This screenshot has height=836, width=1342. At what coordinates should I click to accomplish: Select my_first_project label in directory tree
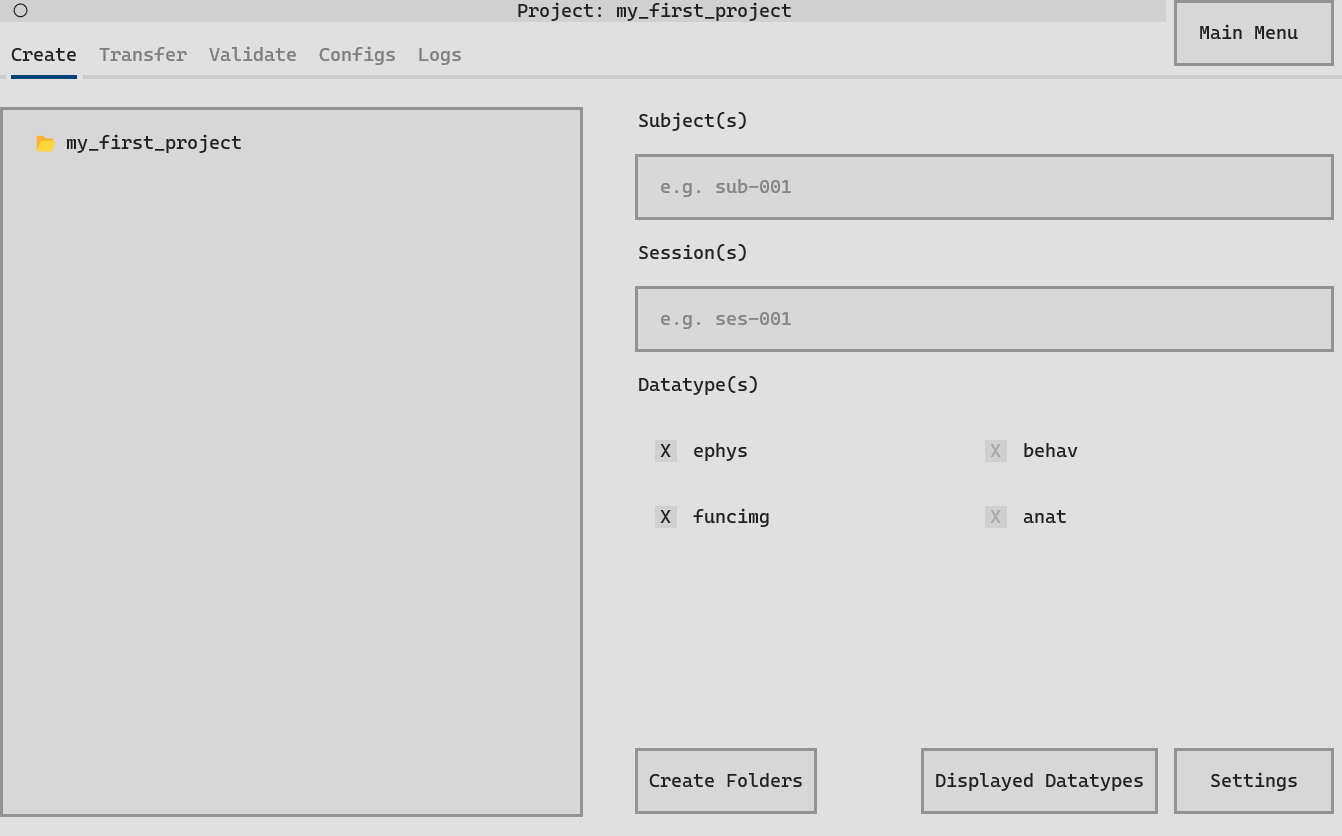(x=153, y=143)
